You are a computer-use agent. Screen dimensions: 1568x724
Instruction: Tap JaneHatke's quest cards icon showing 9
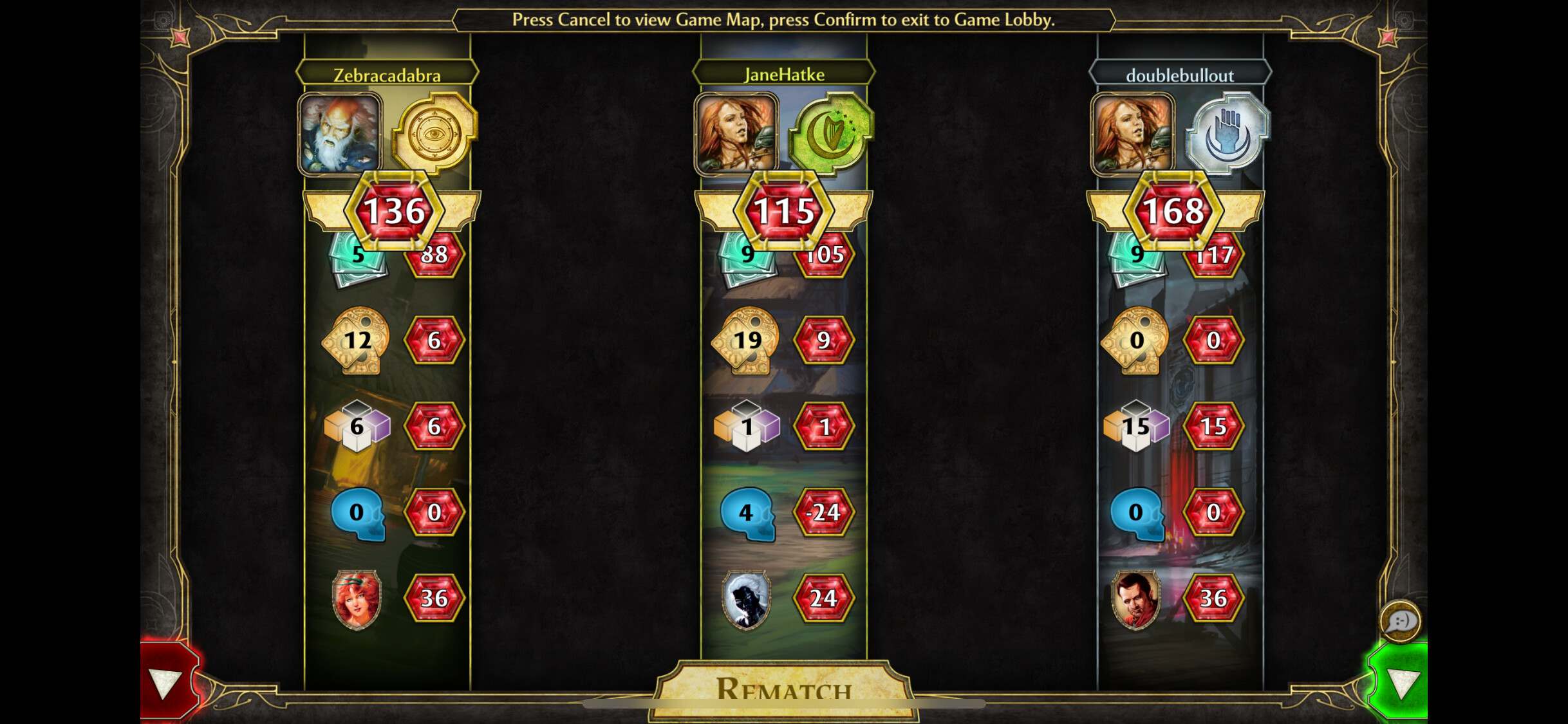[x=747, y=257]
